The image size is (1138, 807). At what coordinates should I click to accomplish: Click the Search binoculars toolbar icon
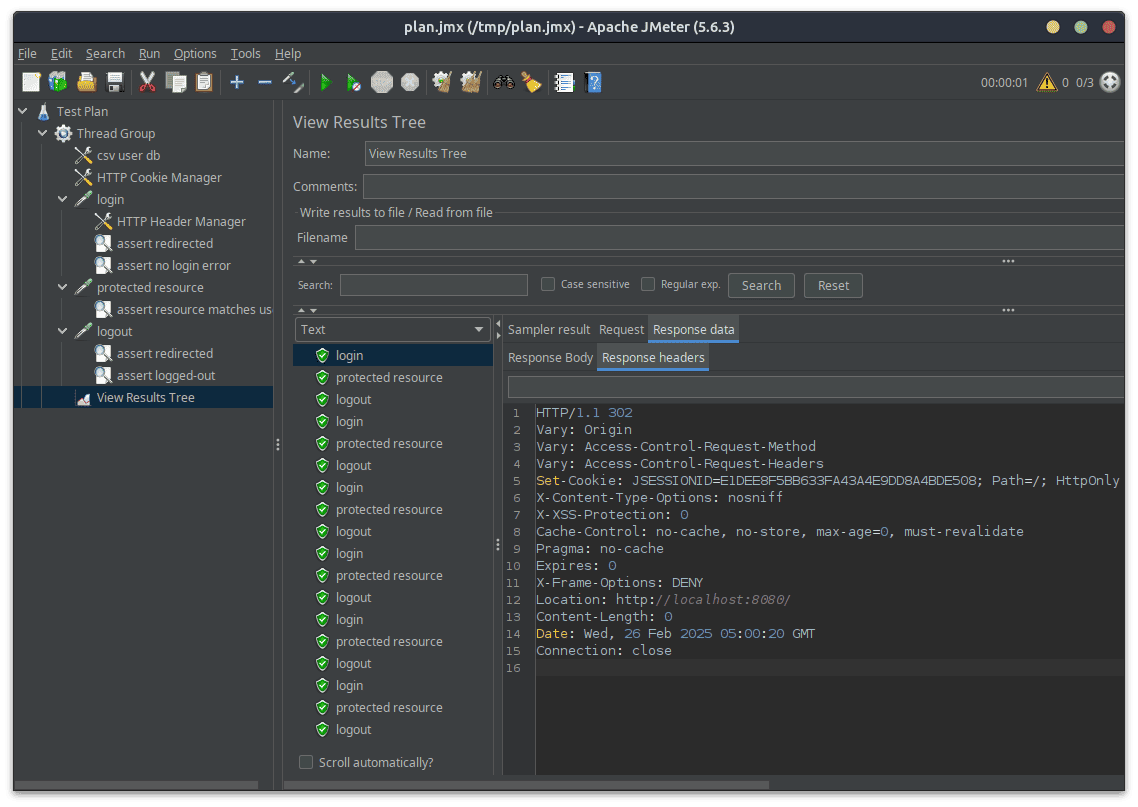point(503,83)
